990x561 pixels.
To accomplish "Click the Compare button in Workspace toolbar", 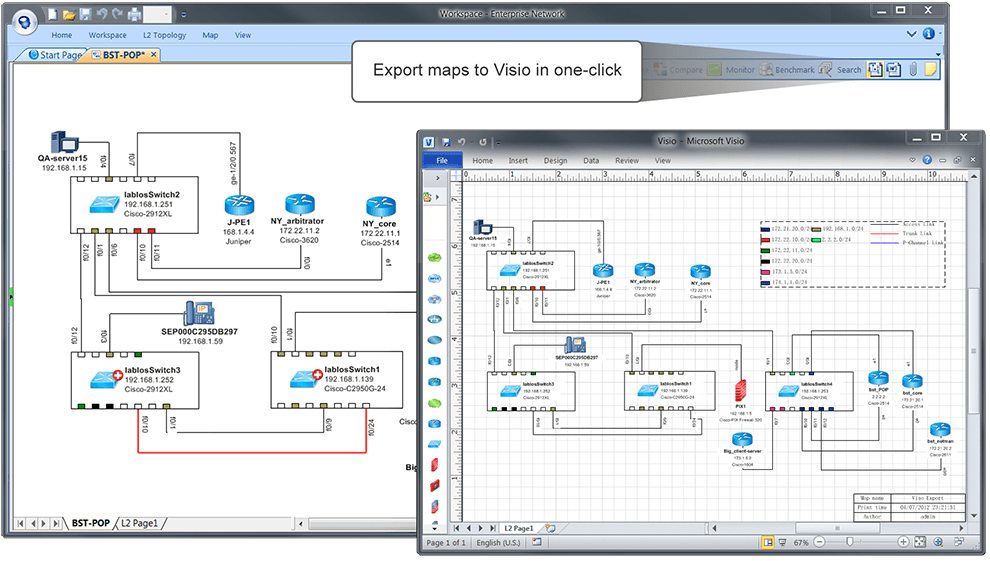I will (x=679, y=69).
